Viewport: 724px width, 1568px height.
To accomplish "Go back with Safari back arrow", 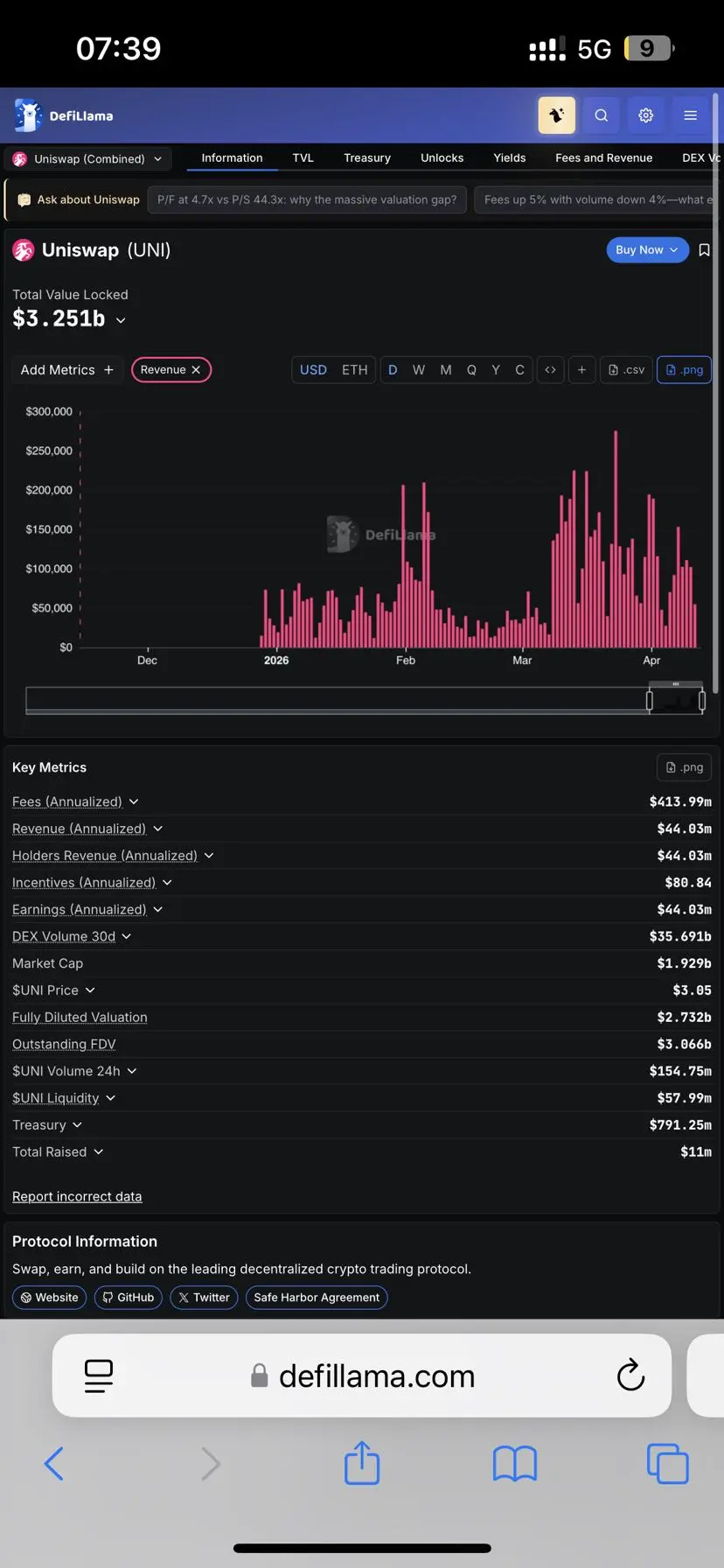I will [54, 1464].
